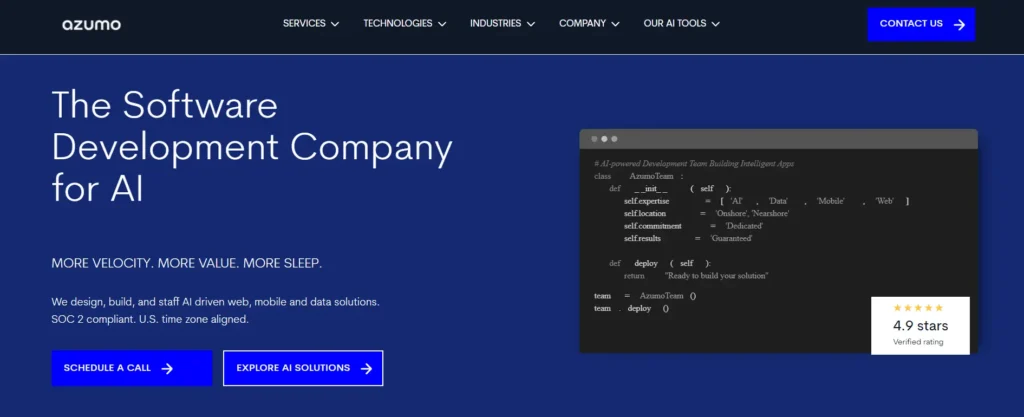Click the code window title bar dots
The image size is (1024, 417).
tap(604, 139)
